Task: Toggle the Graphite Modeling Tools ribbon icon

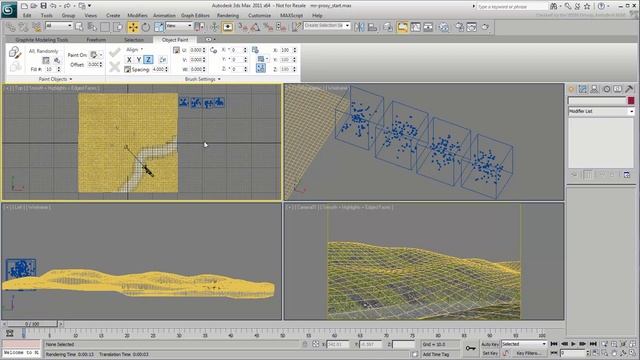Action: click(x=402, y=27)
